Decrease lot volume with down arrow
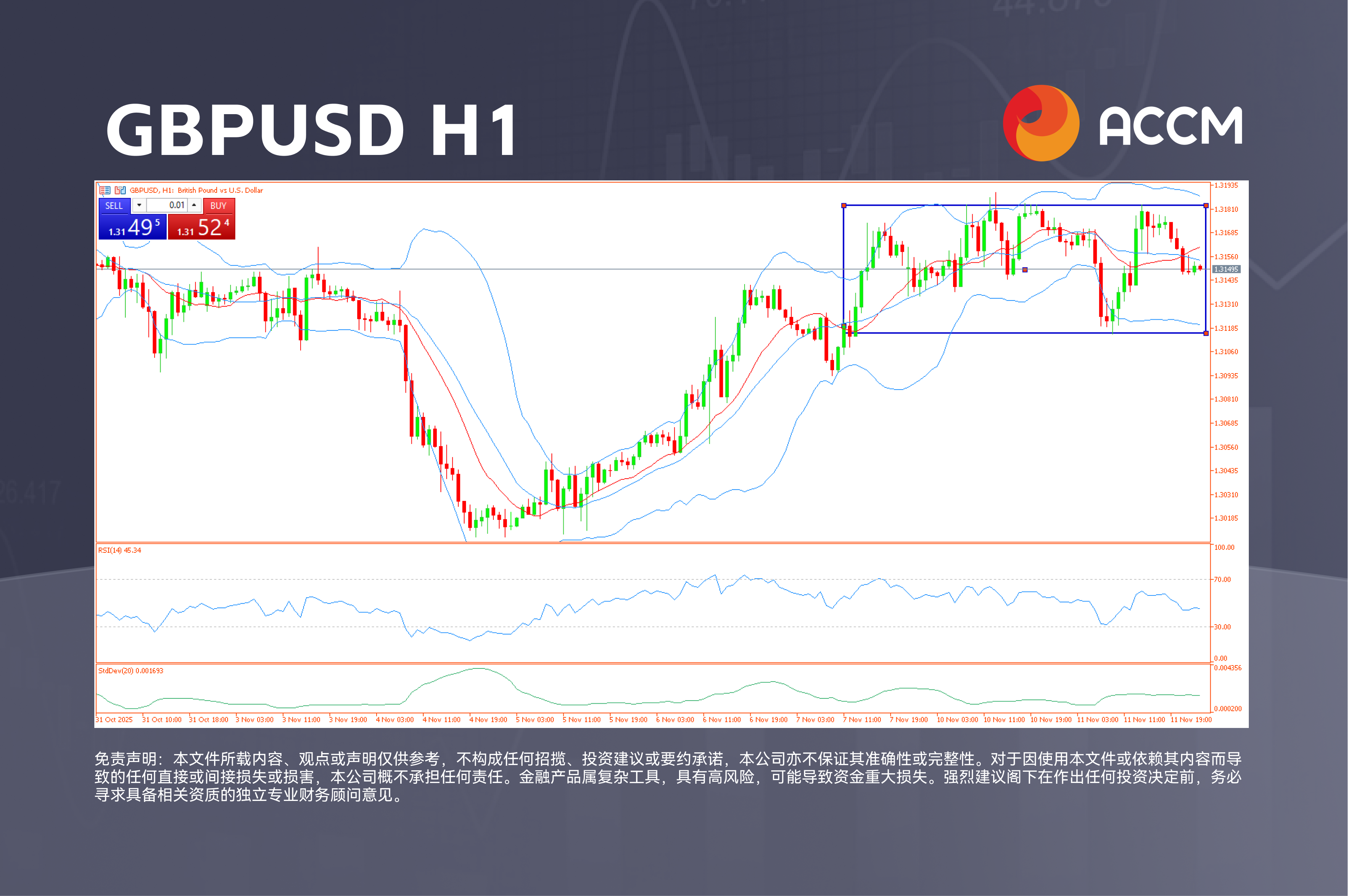Image resolution: width=1348 pixels, height=896 pixels. click(x=139, y=205)
